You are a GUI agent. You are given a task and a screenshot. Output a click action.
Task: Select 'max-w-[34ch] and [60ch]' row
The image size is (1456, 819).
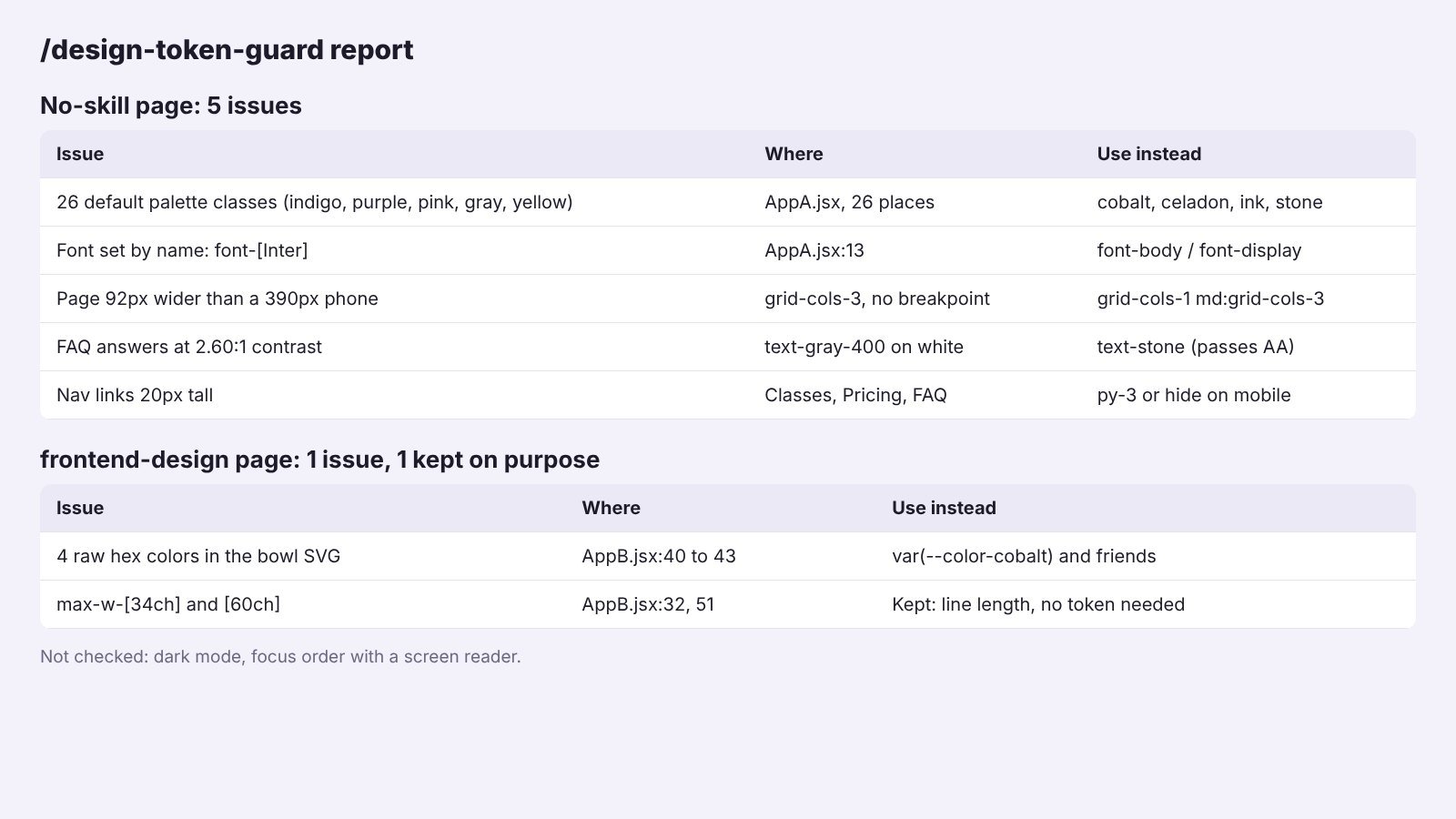(x=728, y=604)
